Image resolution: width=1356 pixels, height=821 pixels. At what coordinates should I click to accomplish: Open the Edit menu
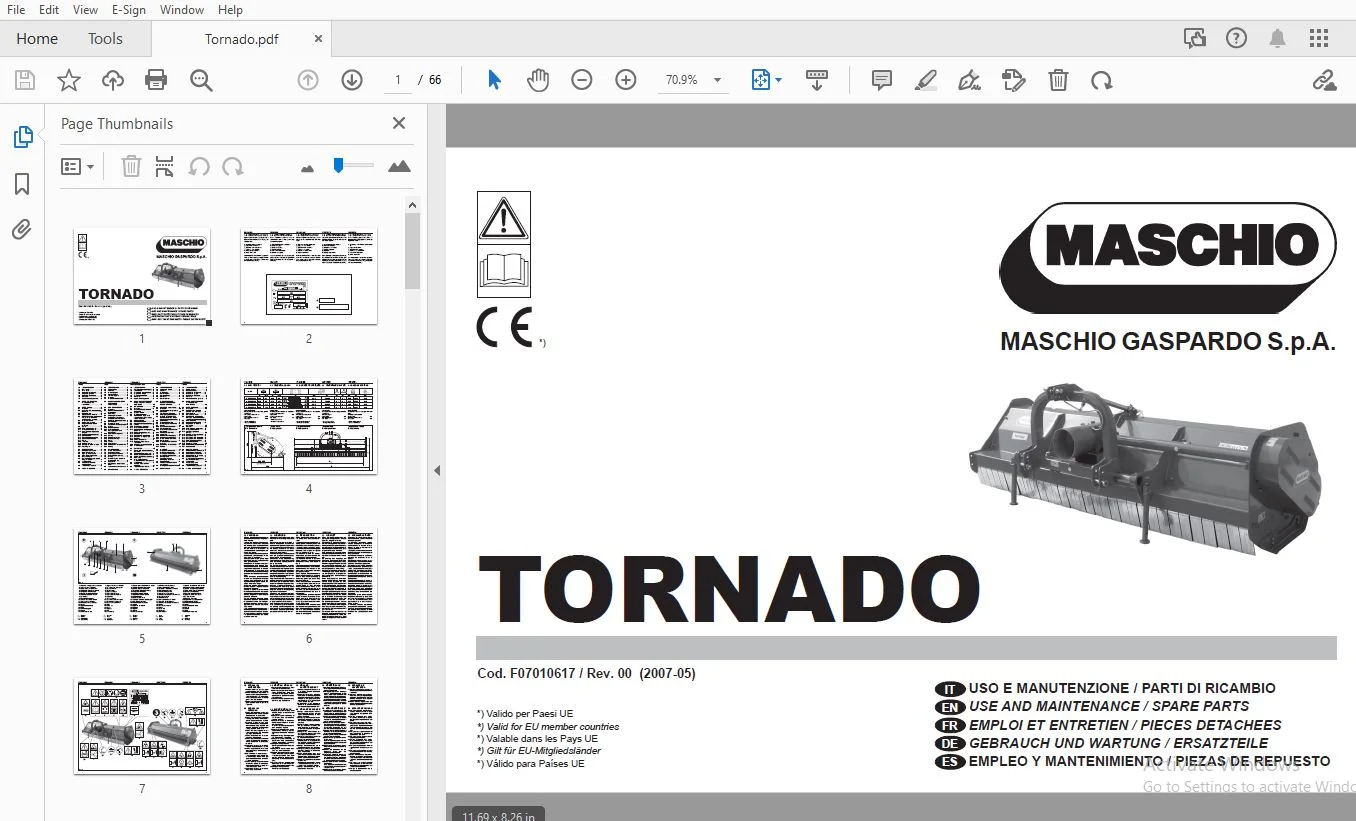click(49, 10)
